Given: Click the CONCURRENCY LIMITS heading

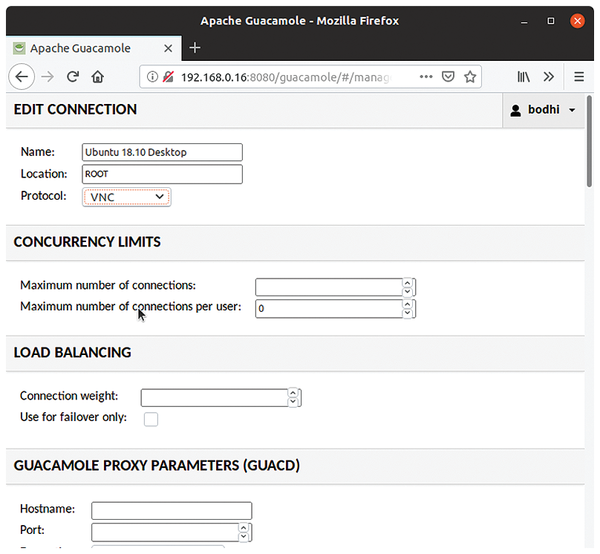Looking at the screenshot, I should point(87,242).
